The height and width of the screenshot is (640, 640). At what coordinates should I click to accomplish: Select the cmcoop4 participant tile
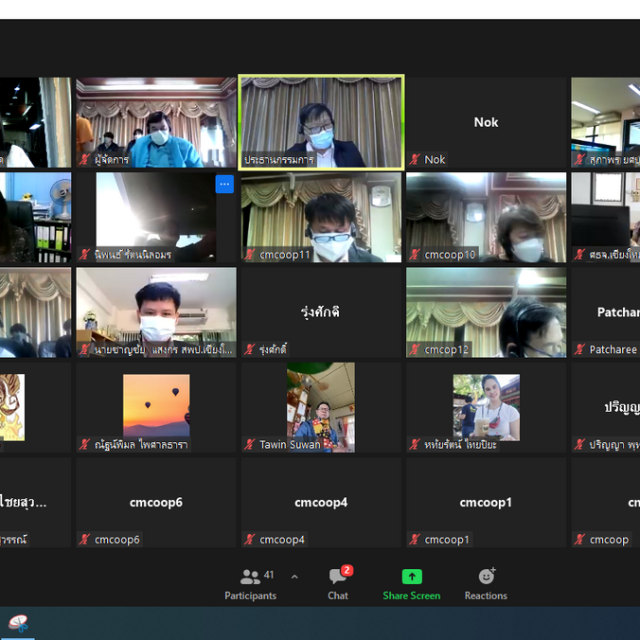321,502
